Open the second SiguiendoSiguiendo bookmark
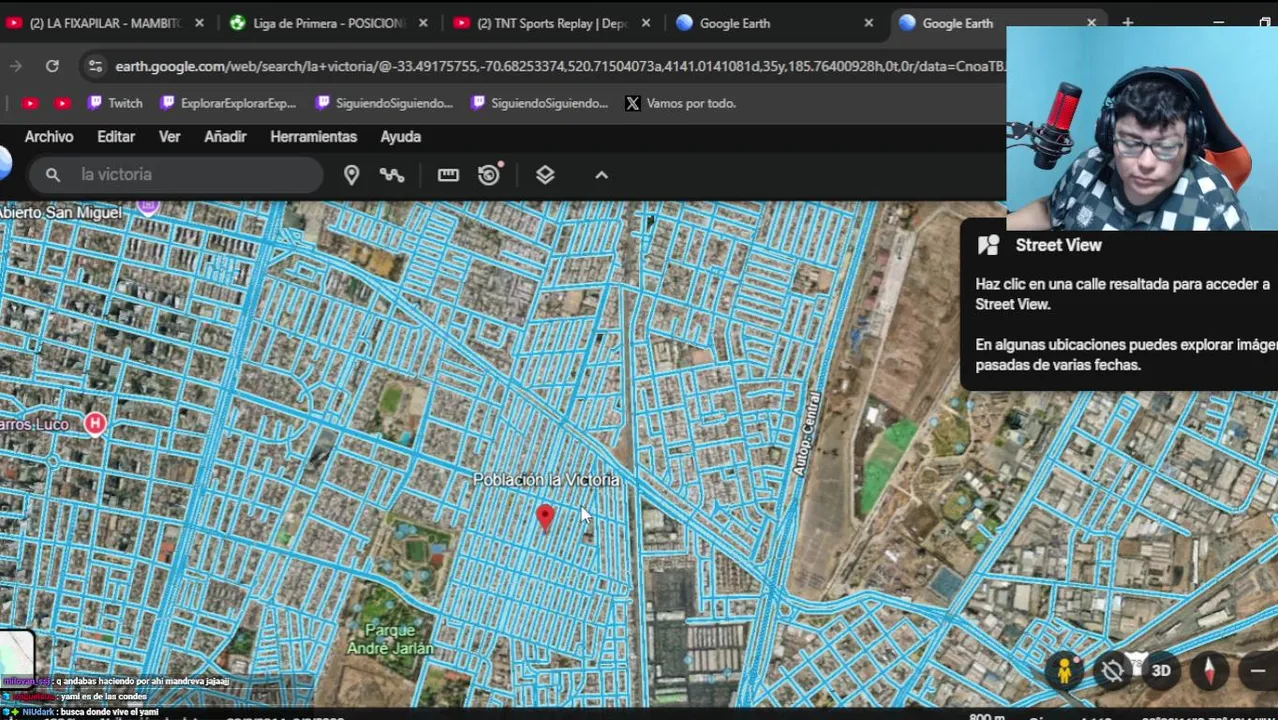1278x720 pixels. 539,103
